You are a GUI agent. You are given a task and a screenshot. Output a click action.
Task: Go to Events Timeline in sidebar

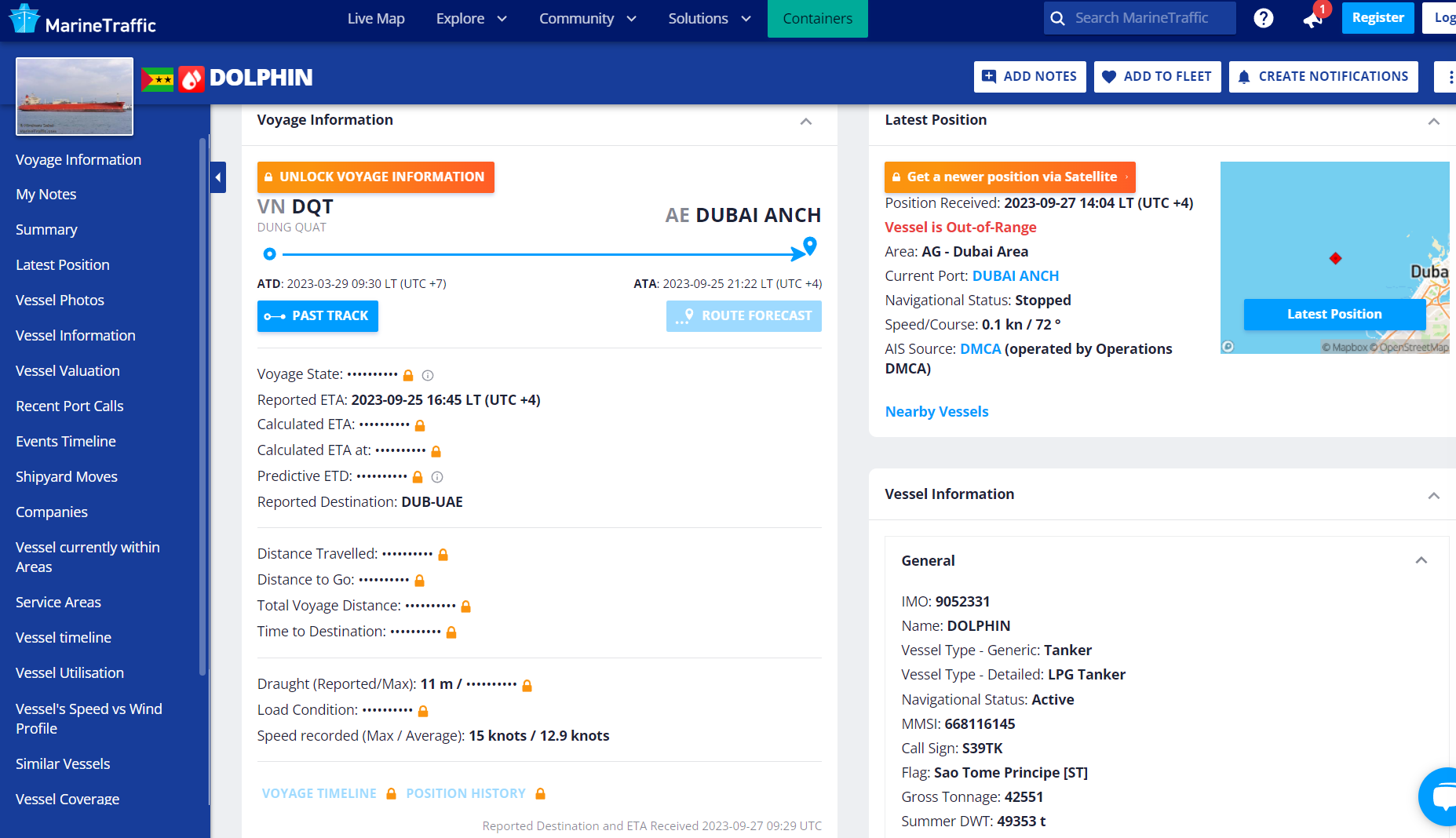(x=66, y=442)
